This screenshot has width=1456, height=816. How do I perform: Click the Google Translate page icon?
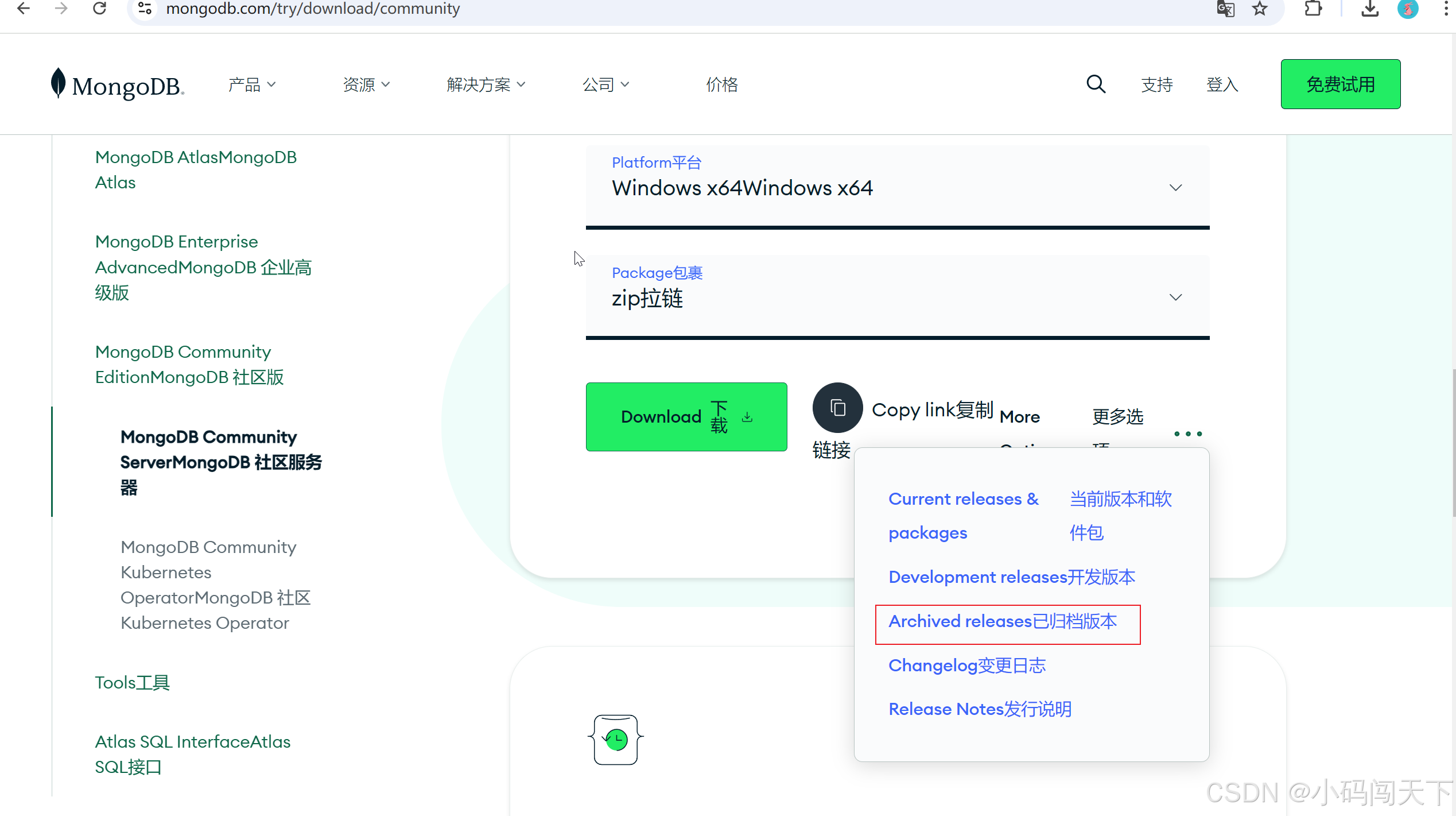[1225, 9]
